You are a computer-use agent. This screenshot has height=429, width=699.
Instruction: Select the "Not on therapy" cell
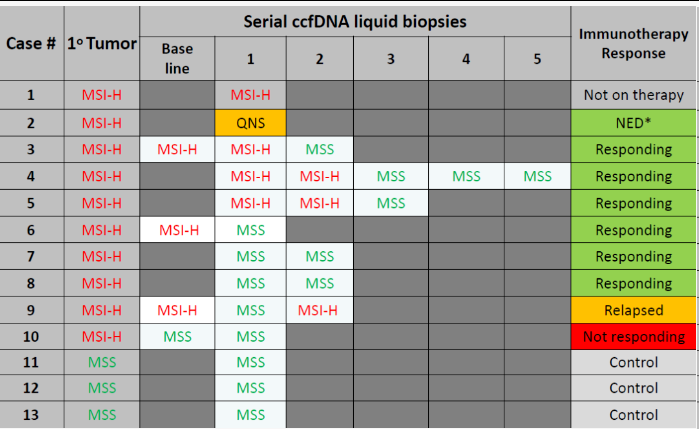(x=634, y=96)
